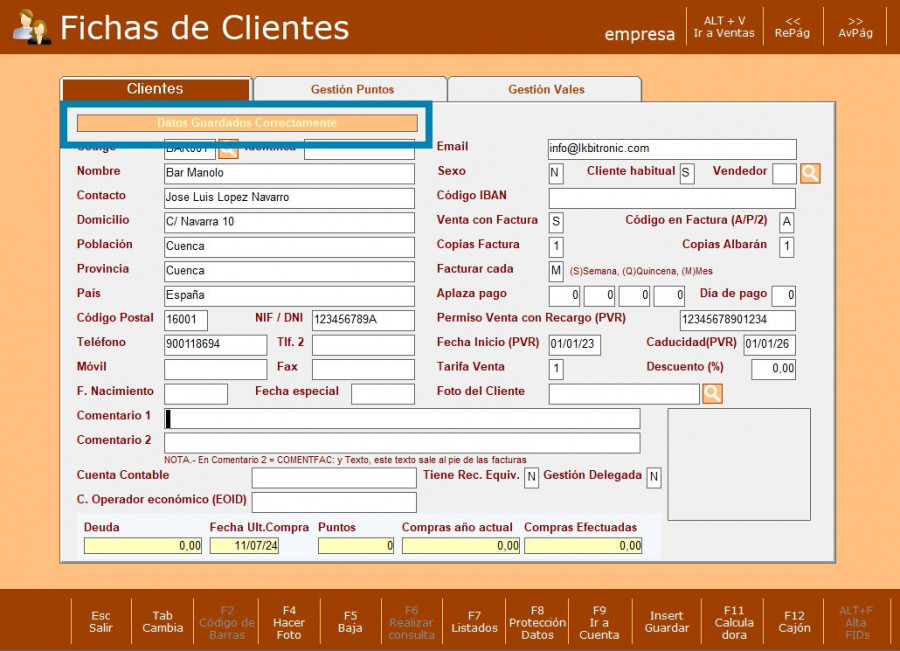Screen dimensions: 900x651
Task: Click the F8 Protección Datos button
Action: pos(537,622)
